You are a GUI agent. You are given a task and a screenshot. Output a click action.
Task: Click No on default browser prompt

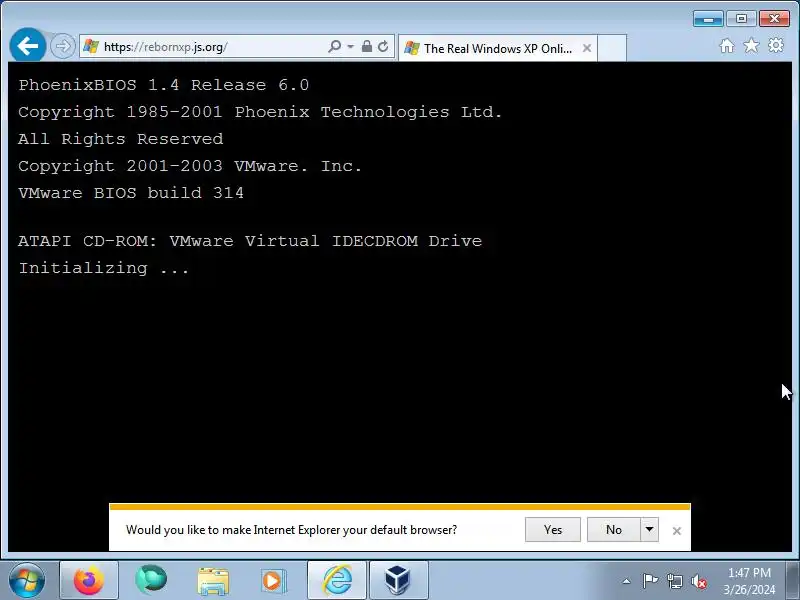coord(614,530)
